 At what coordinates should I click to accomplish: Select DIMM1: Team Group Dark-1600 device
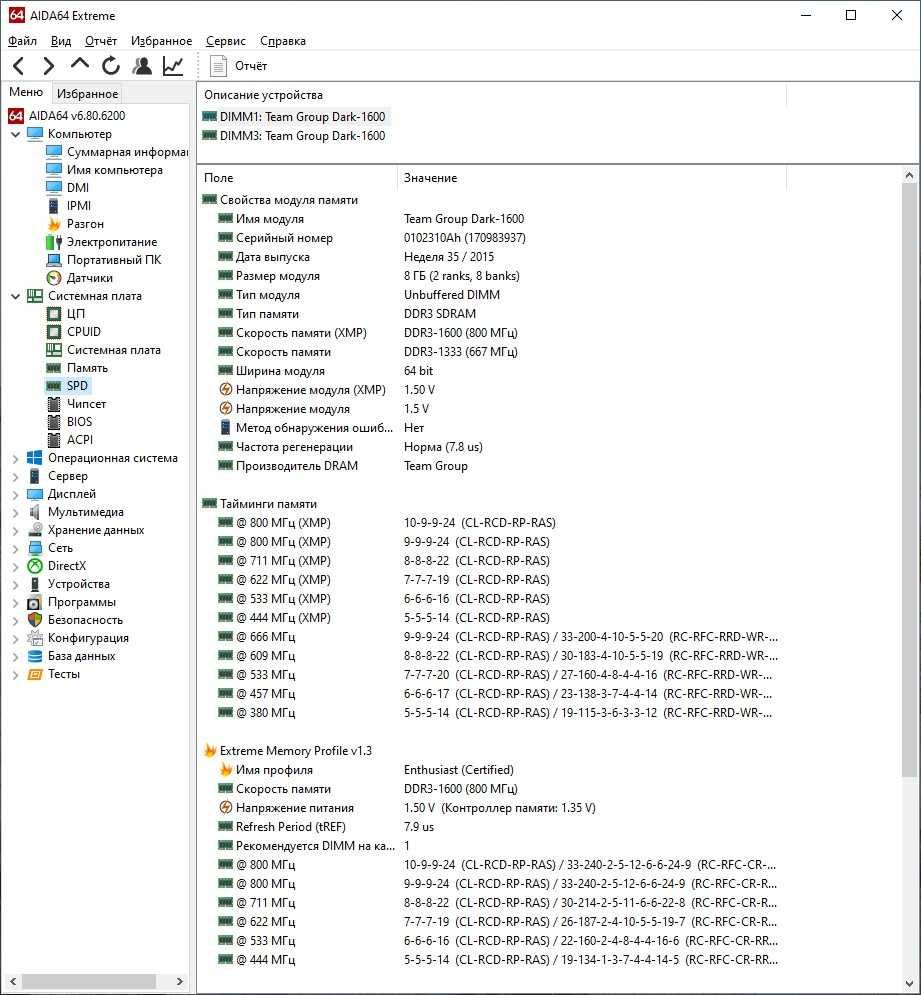(294, 117)
